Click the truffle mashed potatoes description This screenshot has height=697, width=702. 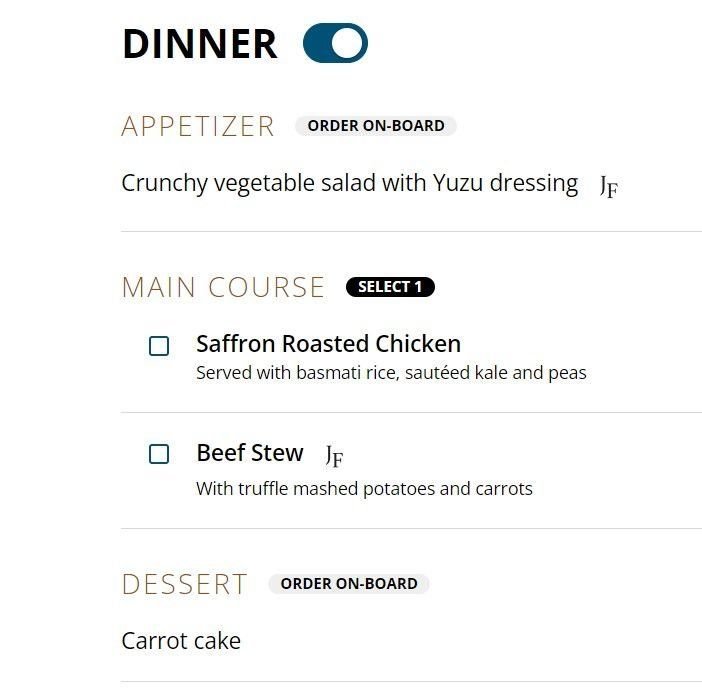[x=364, y=489]
